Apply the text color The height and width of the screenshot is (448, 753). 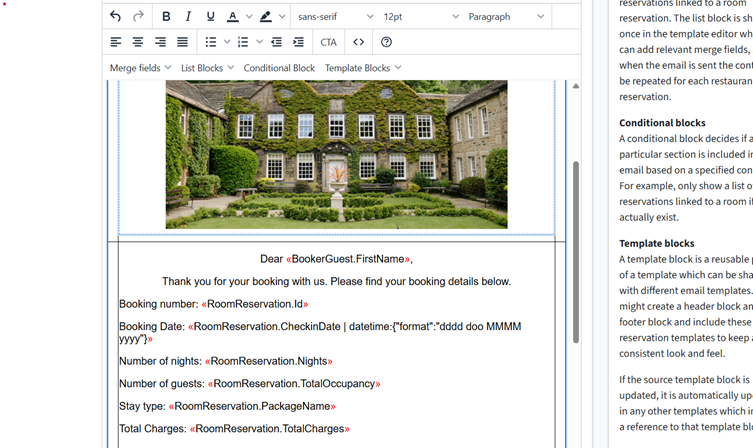[232, 16]
